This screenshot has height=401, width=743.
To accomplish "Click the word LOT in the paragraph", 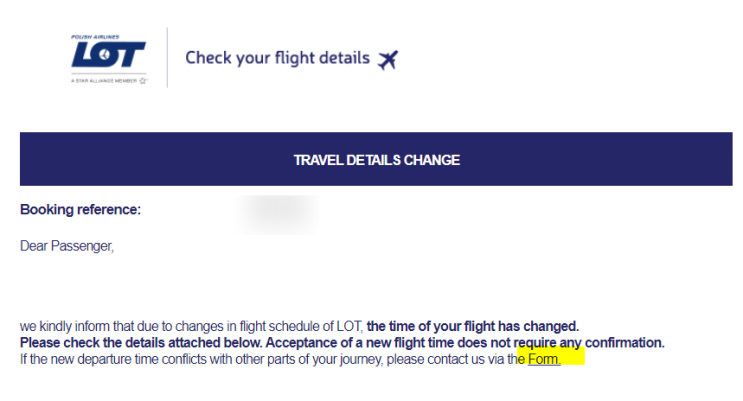I will 349,326.
